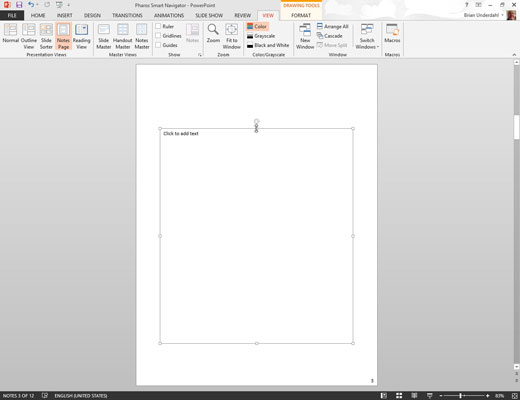The width and height of the screenshot is (520, 400).
Task: Click the bottom-right resize handle of text box
Action: click(353, 343)
